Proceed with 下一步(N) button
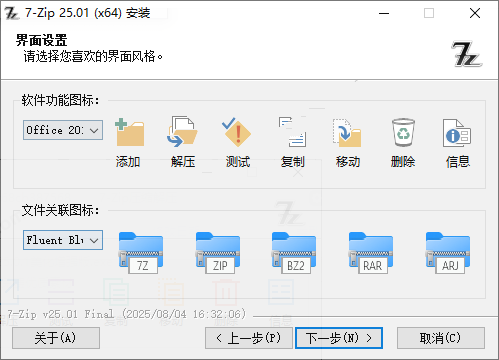 pos(339,338)
